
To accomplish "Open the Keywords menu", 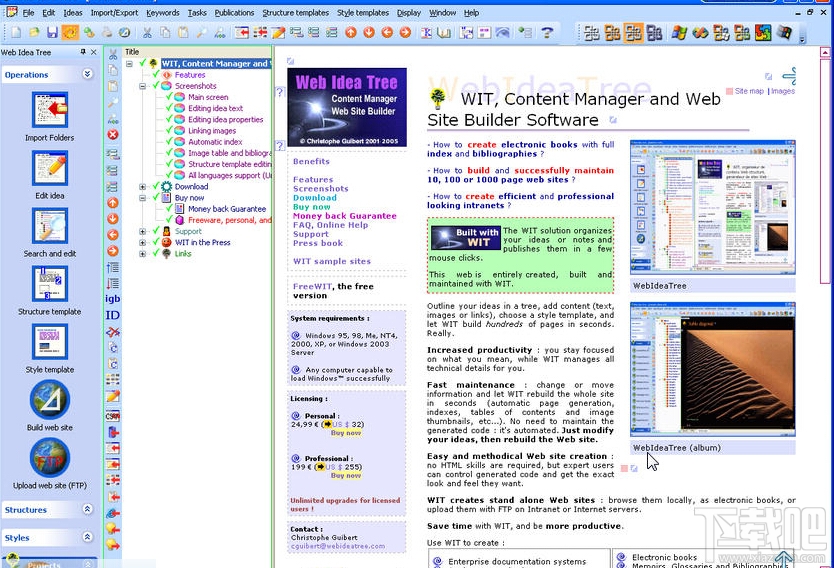I will 163,13.
